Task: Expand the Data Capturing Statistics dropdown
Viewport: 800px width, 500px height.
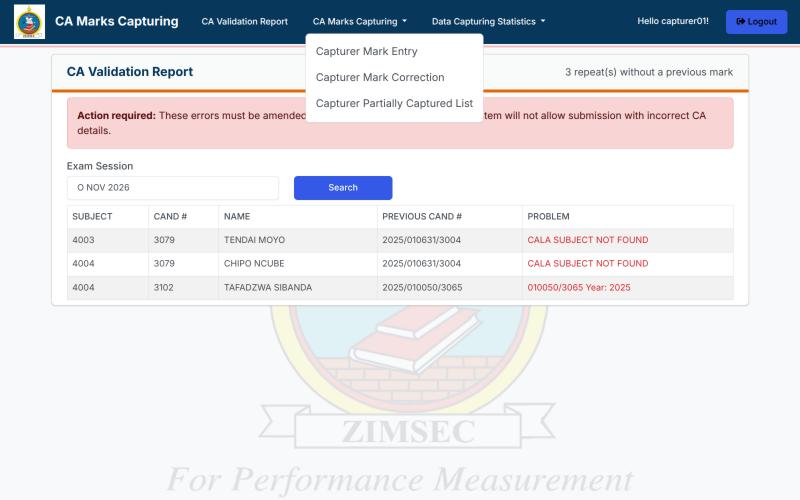Action: tap(488, 21)
